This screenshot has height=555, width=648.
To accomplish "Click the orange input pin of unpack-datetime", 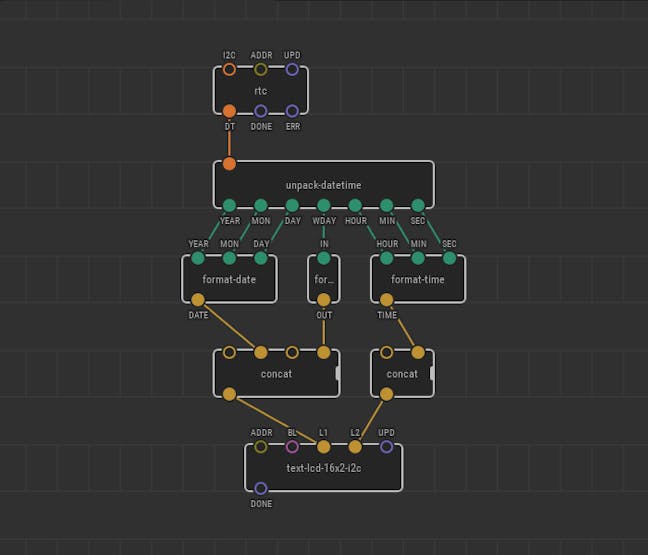I will click(x=229, y=164).
